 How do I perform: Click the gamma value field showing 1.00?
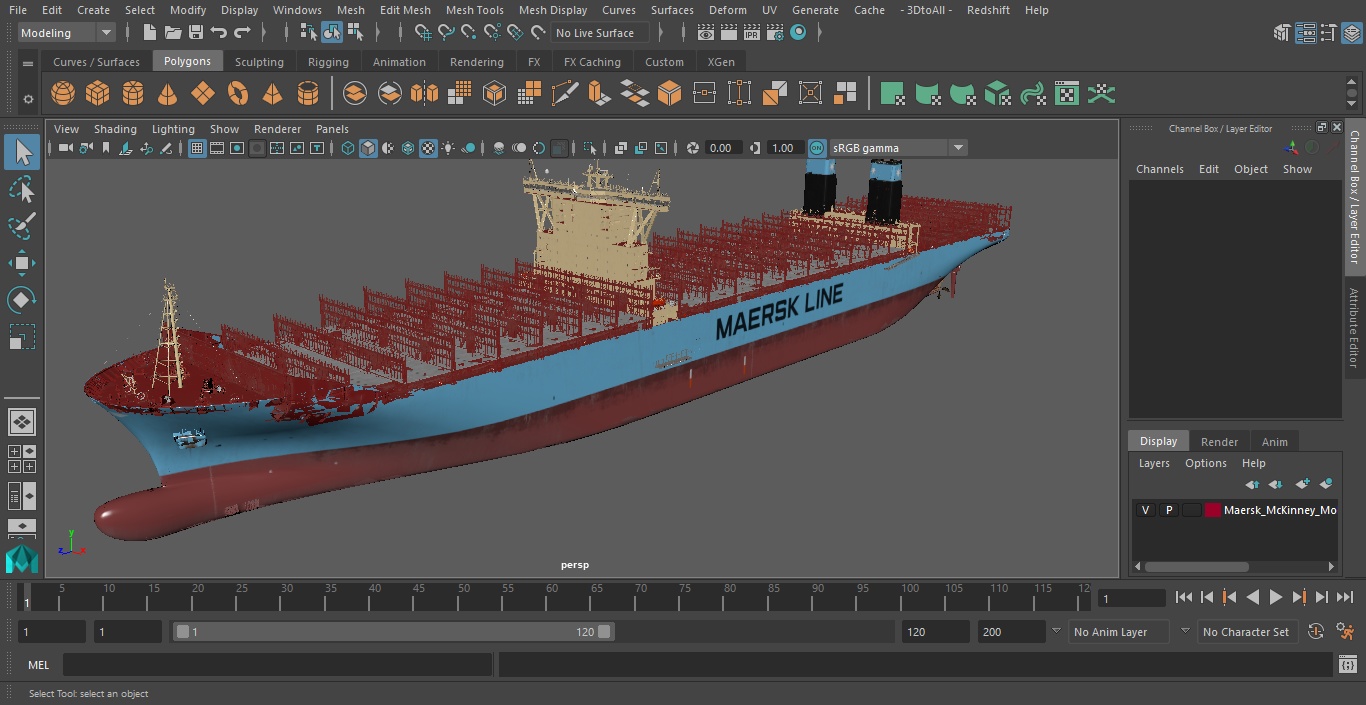783,148
